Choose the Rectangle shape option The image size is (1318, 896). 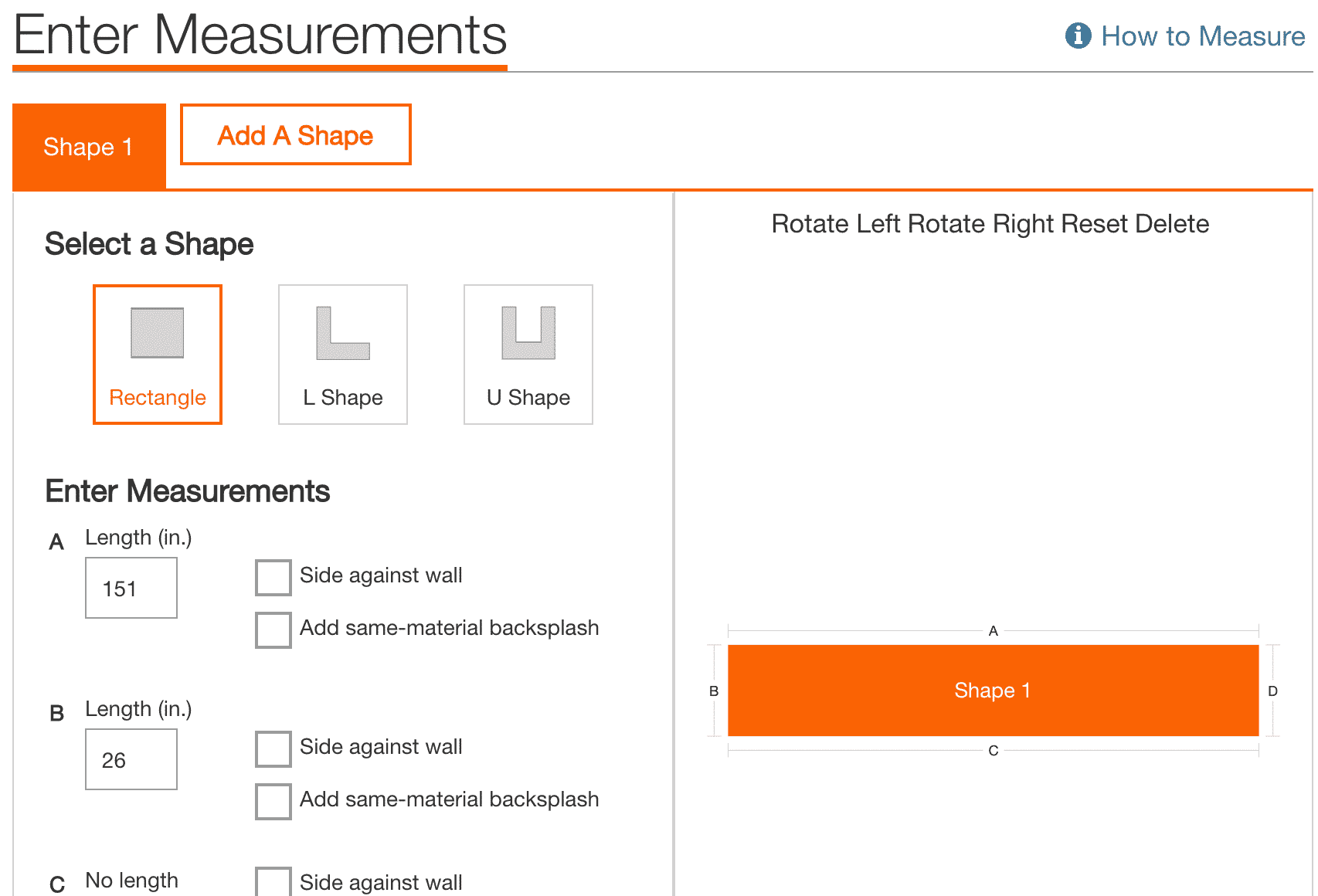pos(158,355)
